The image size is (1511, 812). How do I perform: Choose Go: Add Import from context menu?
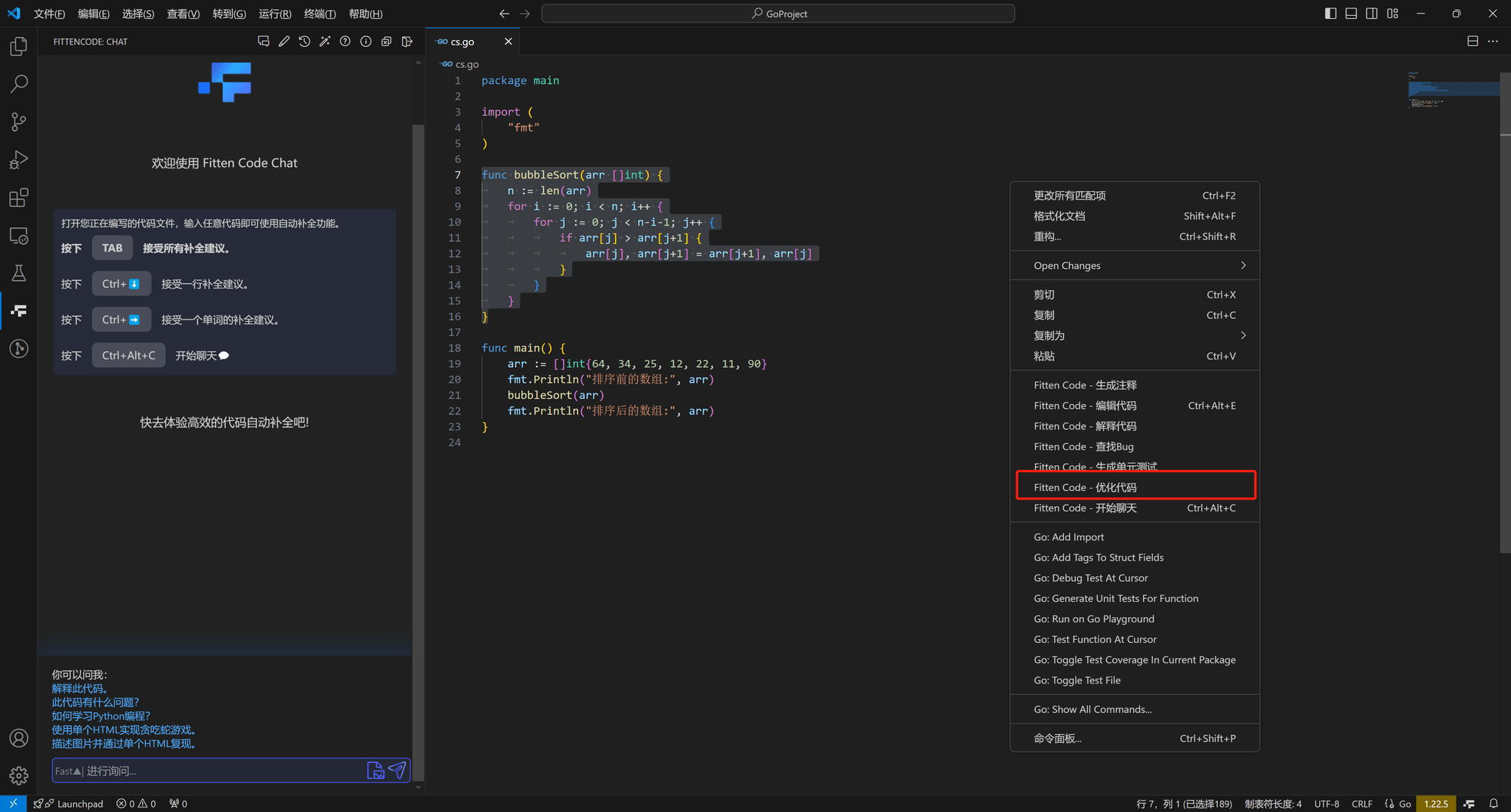click(x=1135, y=537)
